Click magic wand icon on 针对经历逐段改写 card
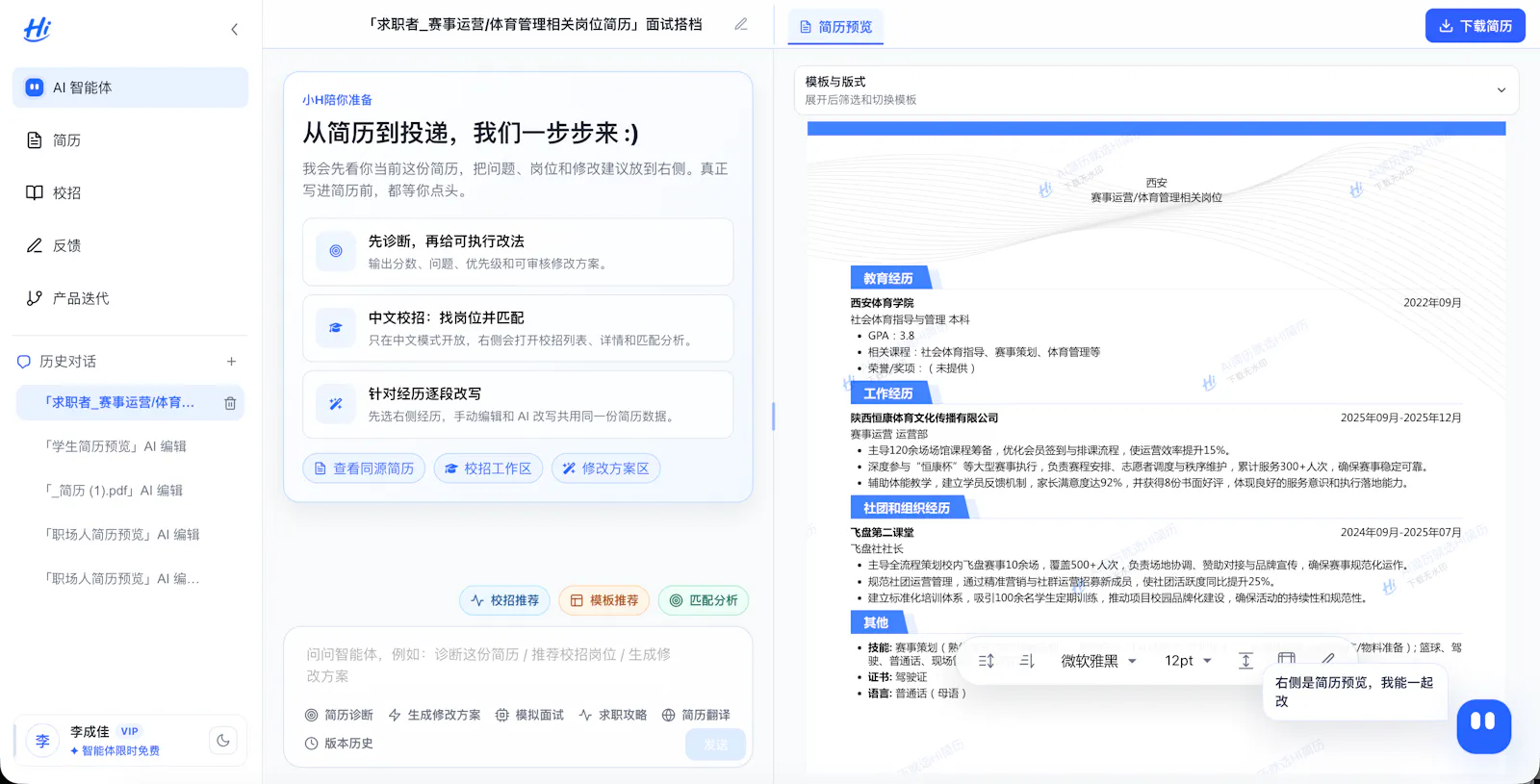Viewport: 1540px width, 784px height. pos(336,404)
